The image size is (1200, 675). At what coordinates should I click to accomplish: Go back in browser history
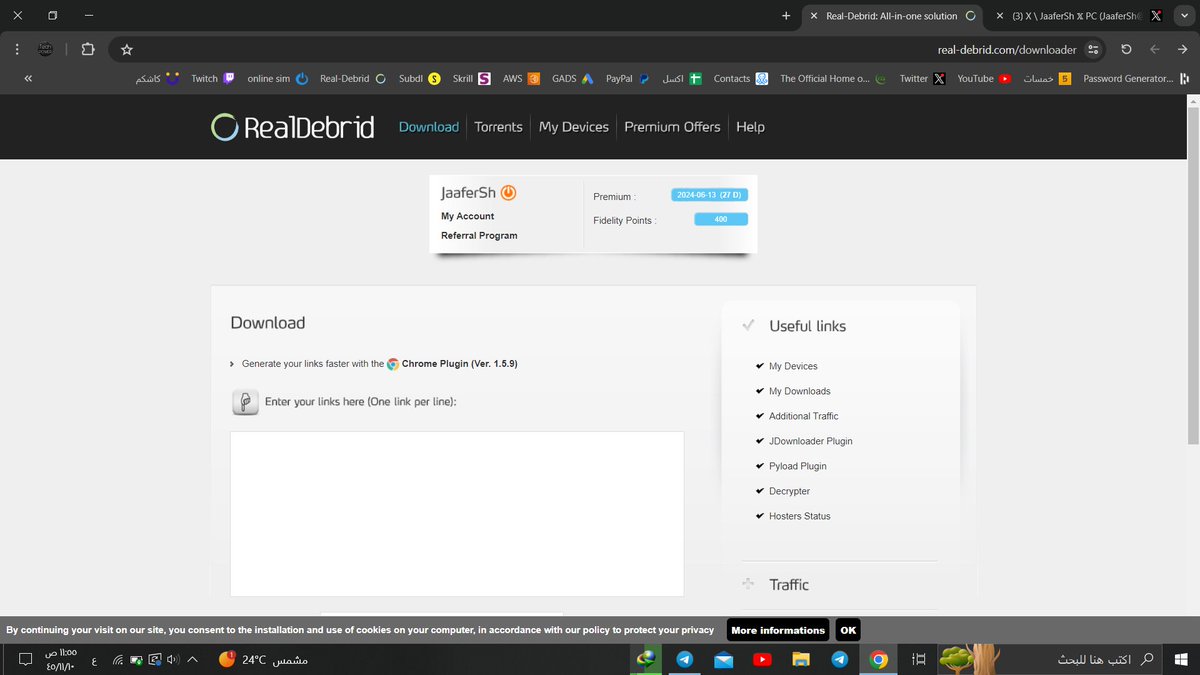click(x=1181, y=49)
